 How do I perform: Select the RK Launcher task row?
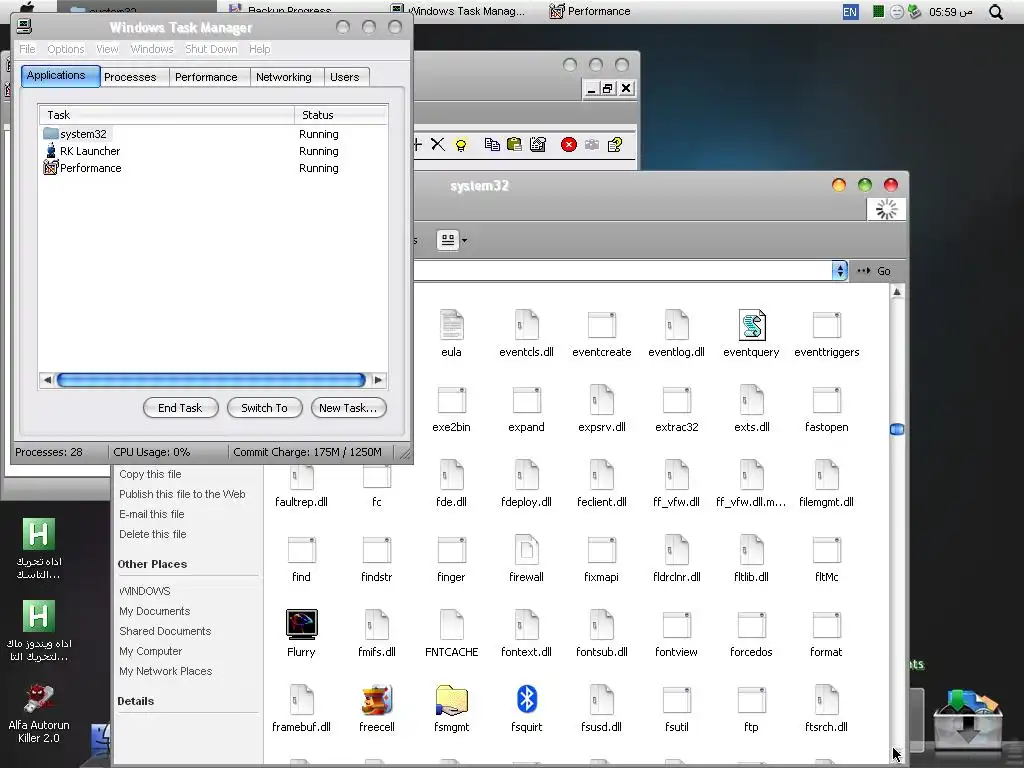tap(213, 151)
